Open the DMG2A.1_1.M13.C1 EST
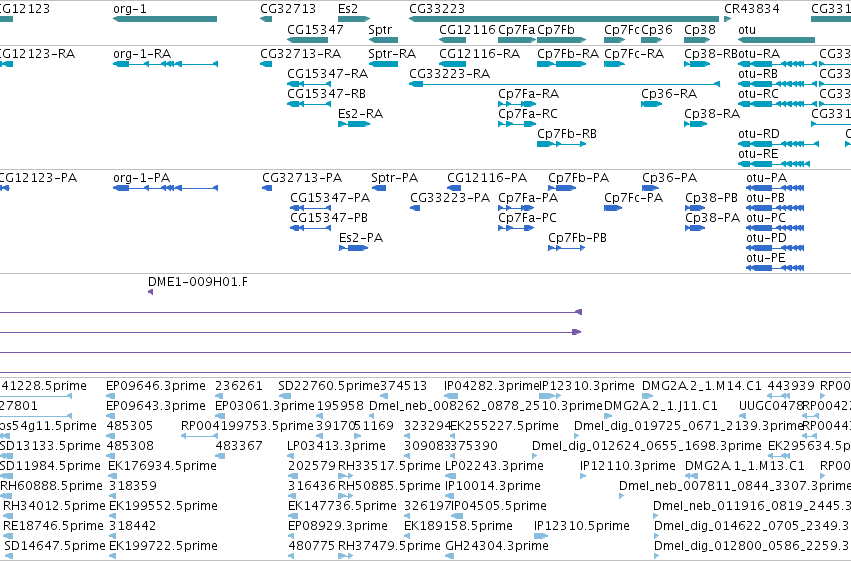This screenshot has height=561, width=851. 691,477
